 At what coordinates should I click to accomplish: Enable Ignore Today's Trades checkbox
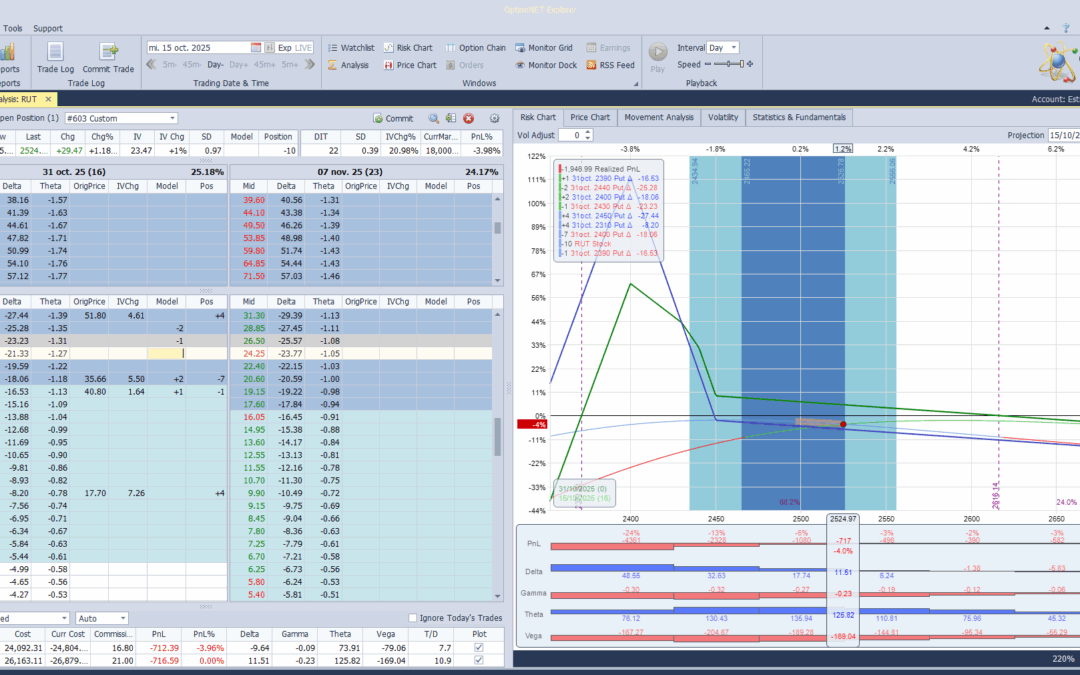pyautogui.click(x=414, y=618)
